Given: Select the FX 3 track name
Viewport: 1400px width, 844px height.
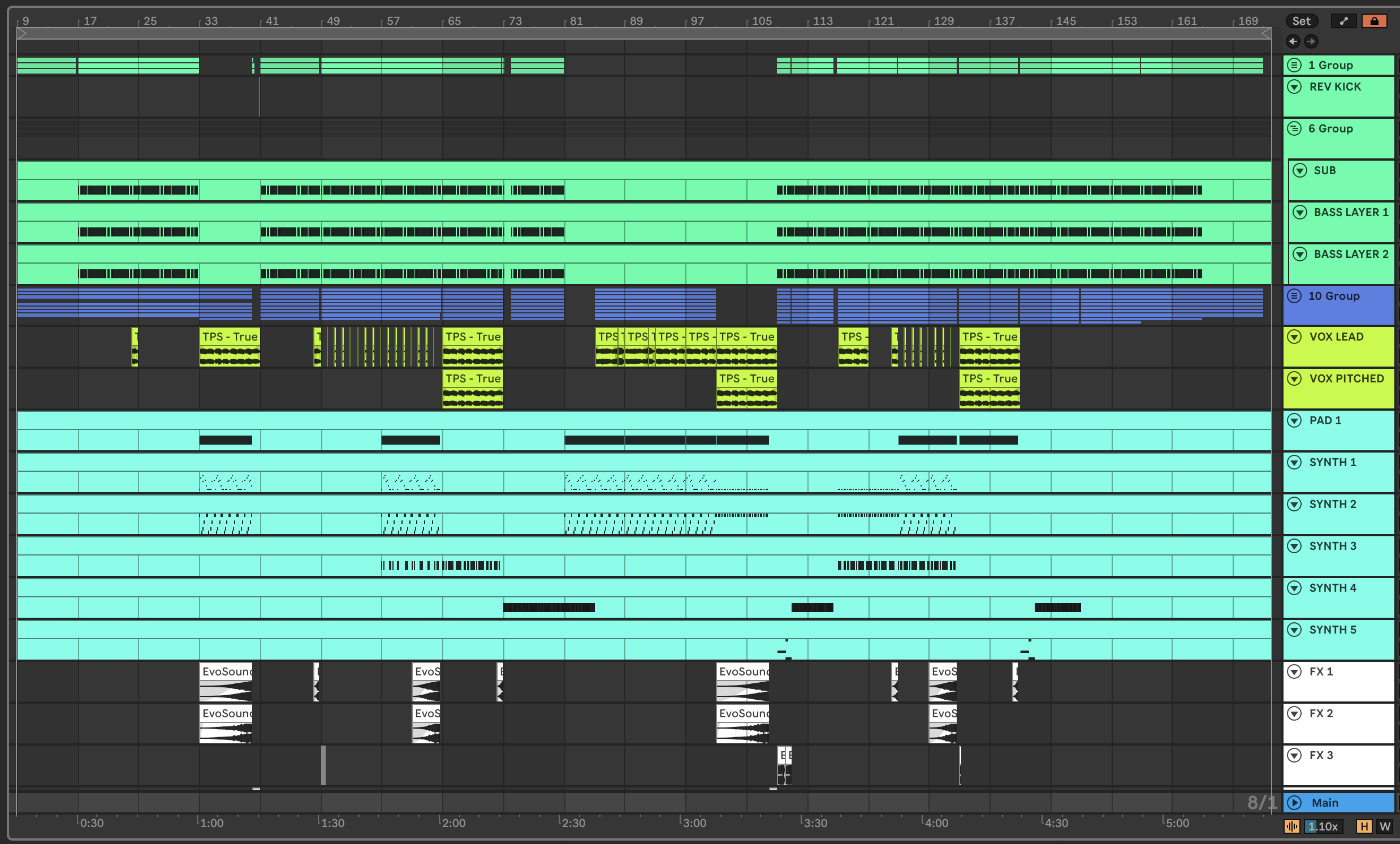Looking at the screenshot, I should [1321, 755].
